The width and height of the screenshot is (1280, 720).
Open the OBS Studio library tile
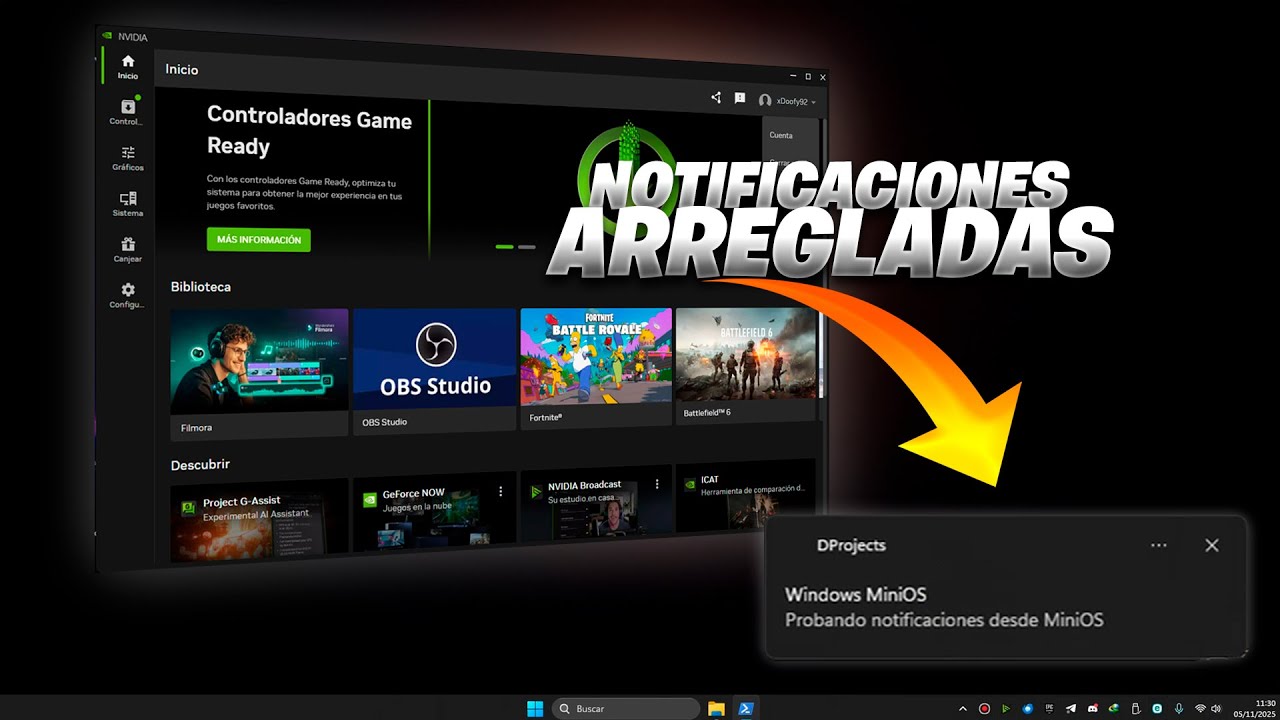pyautogui.click(x=435, y=370)
